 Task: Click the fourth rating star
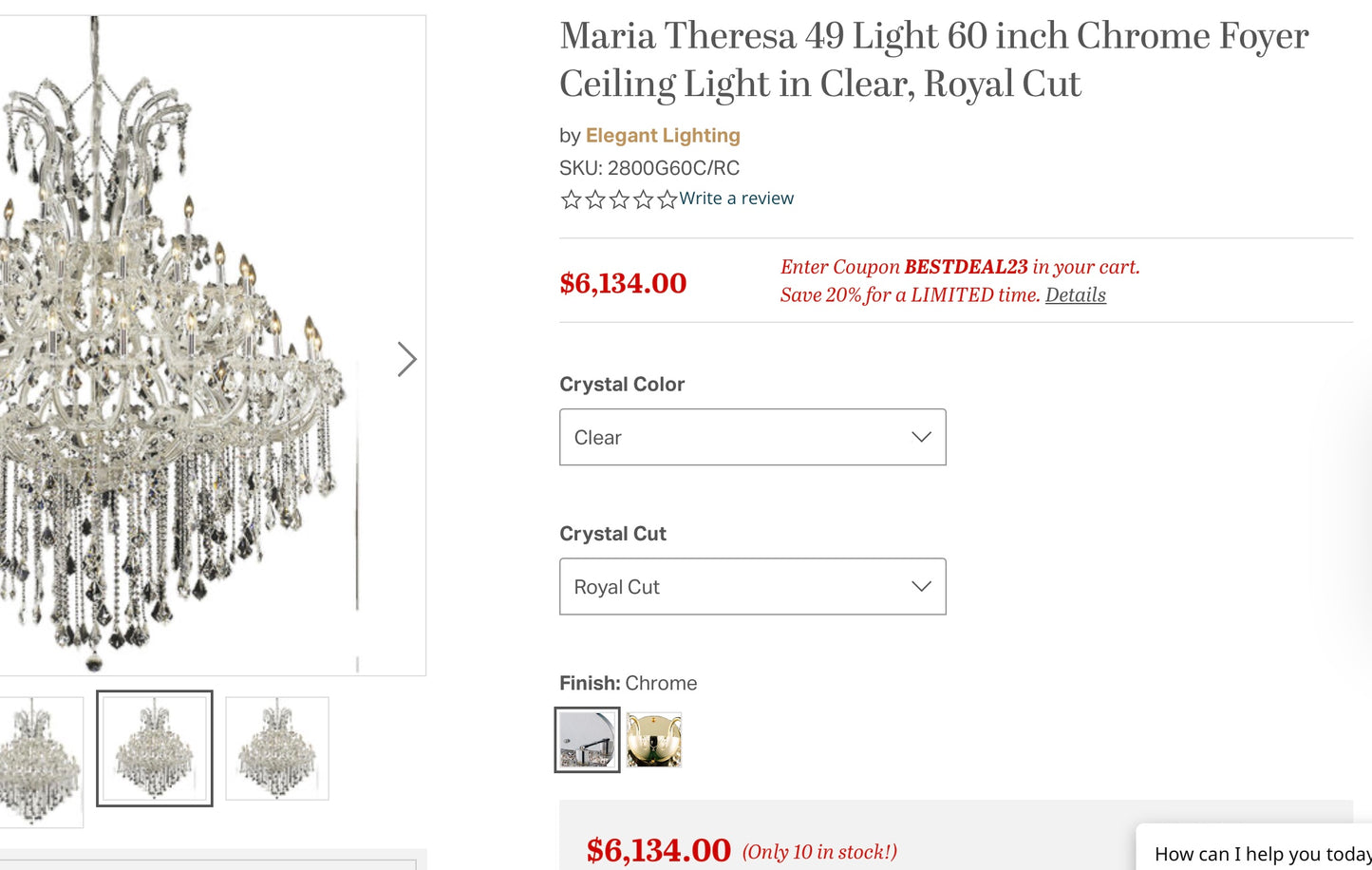point(642,199)
